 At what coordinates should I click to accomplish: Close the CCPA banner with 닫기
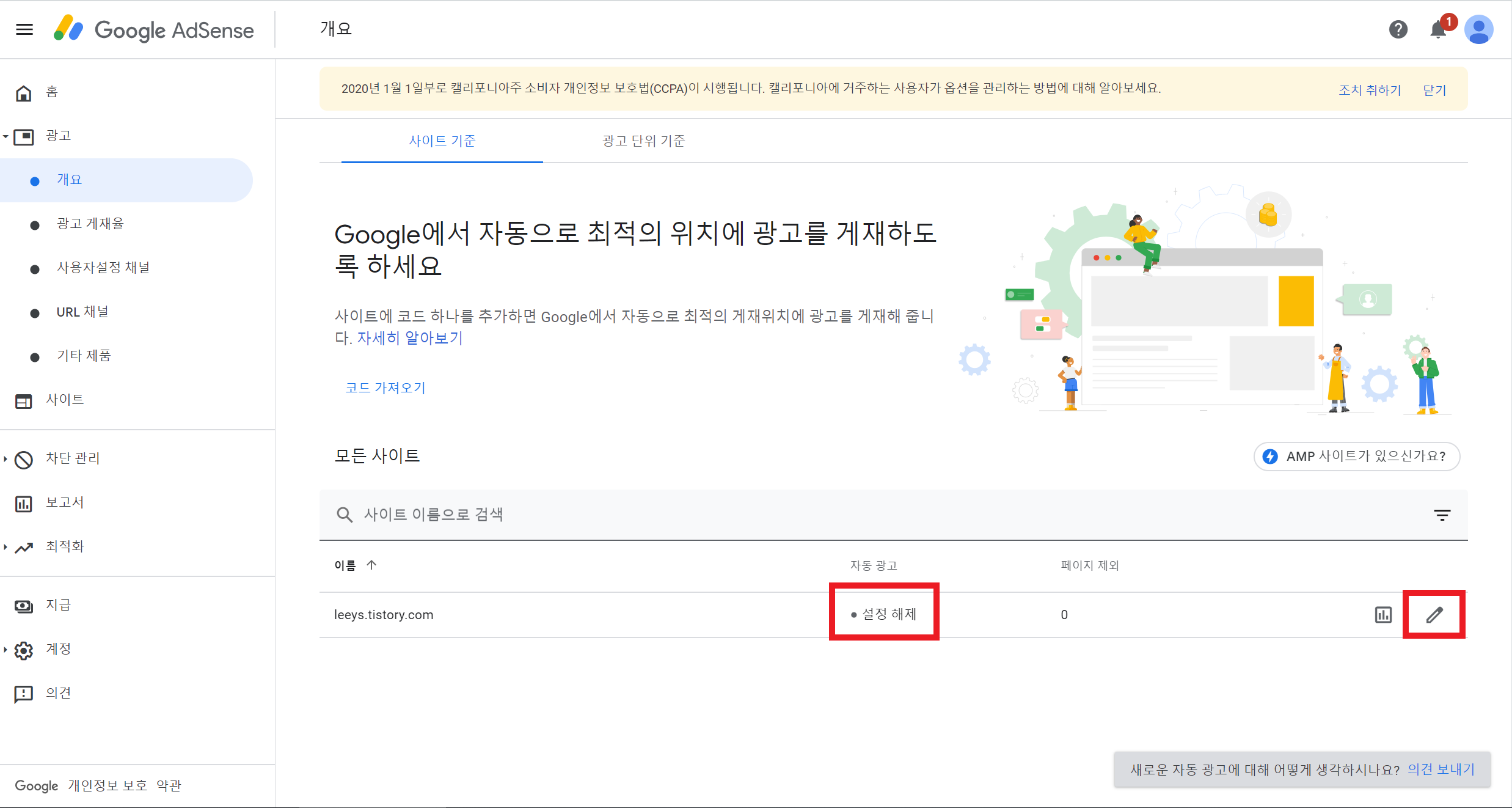(x=1434, y=90)
